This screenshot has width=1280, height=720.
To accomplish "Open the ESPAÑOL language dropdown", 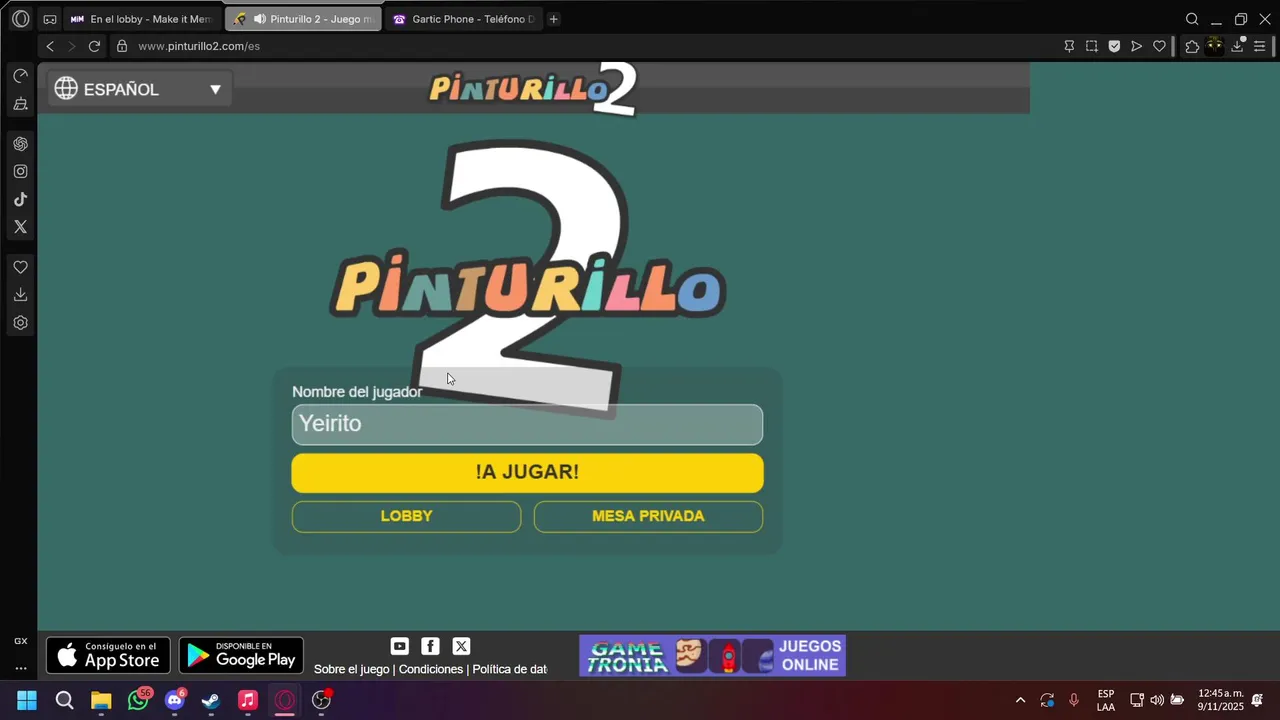I will pos(139,89).
